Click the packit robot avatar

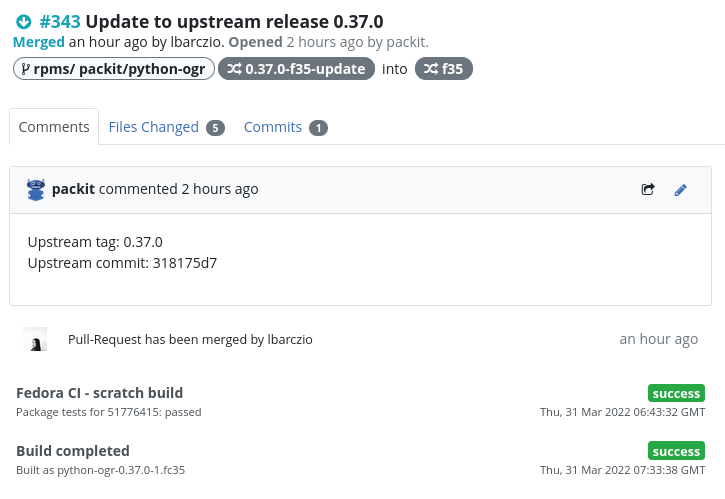point(36,189)
